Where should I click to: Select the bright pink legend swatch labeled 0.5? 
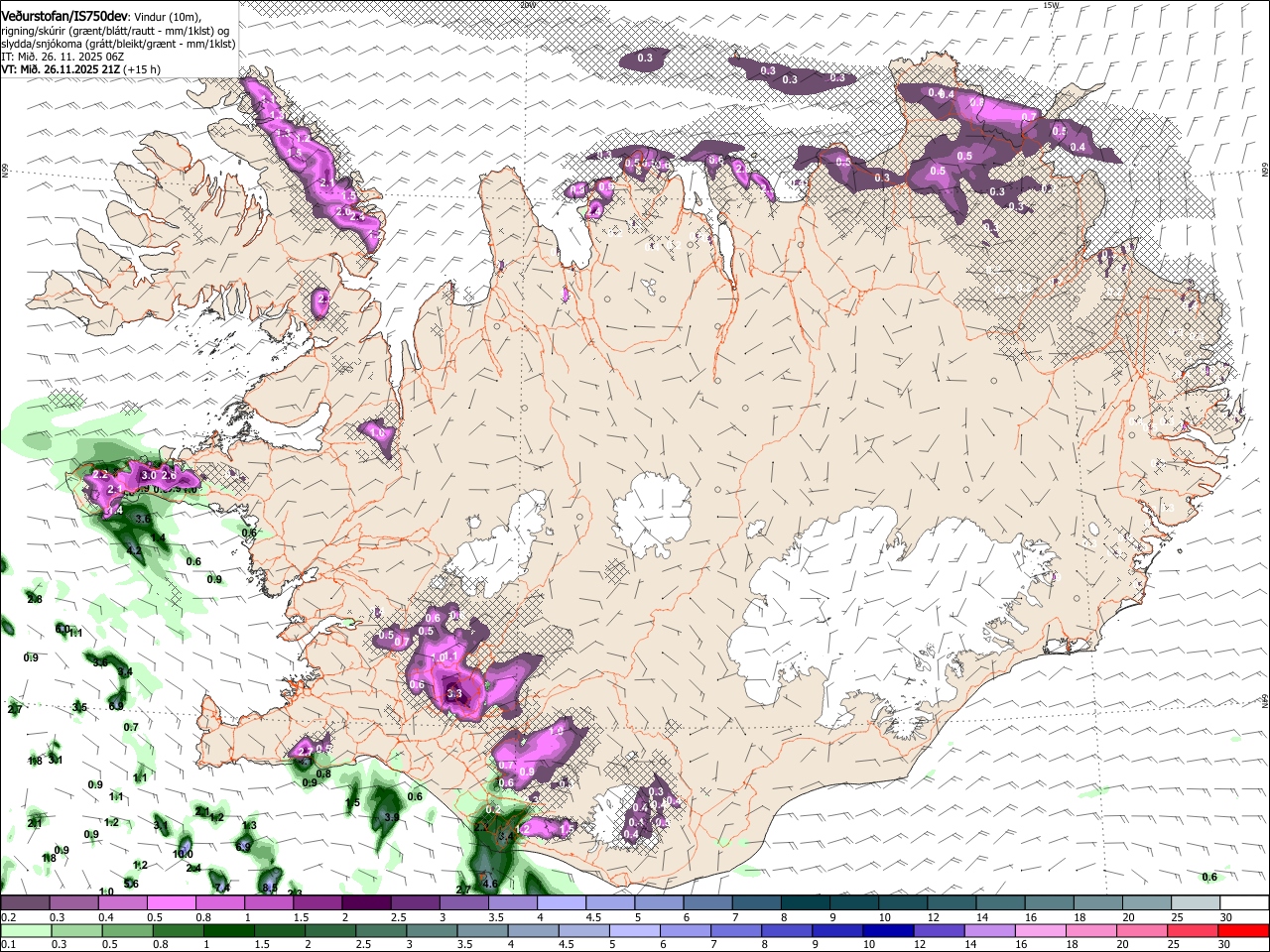171,903
